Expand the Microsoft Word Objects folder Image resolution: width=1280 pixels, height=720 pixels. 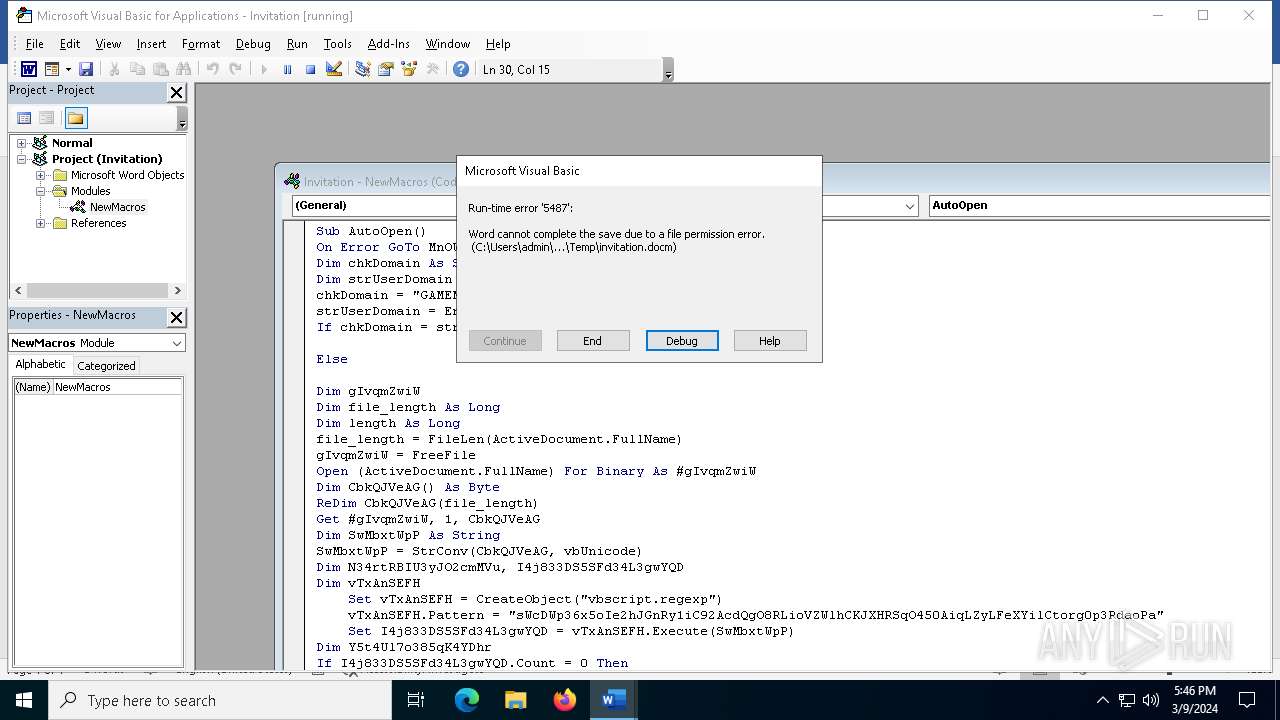coord(41,175)
